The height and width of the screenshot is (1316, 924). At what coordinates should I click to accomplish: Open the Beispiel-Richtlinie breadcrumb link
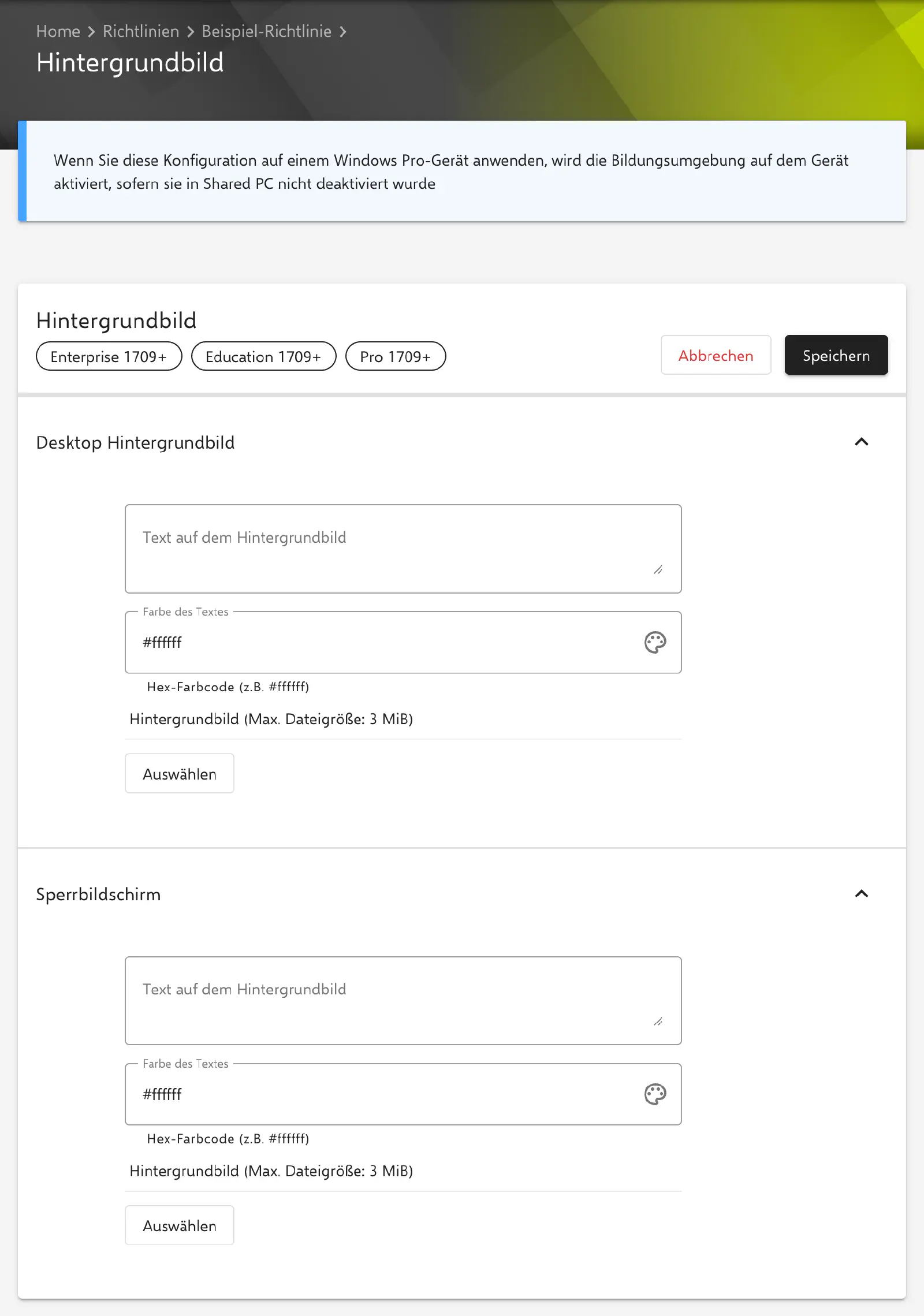click(x=266, y=31)
